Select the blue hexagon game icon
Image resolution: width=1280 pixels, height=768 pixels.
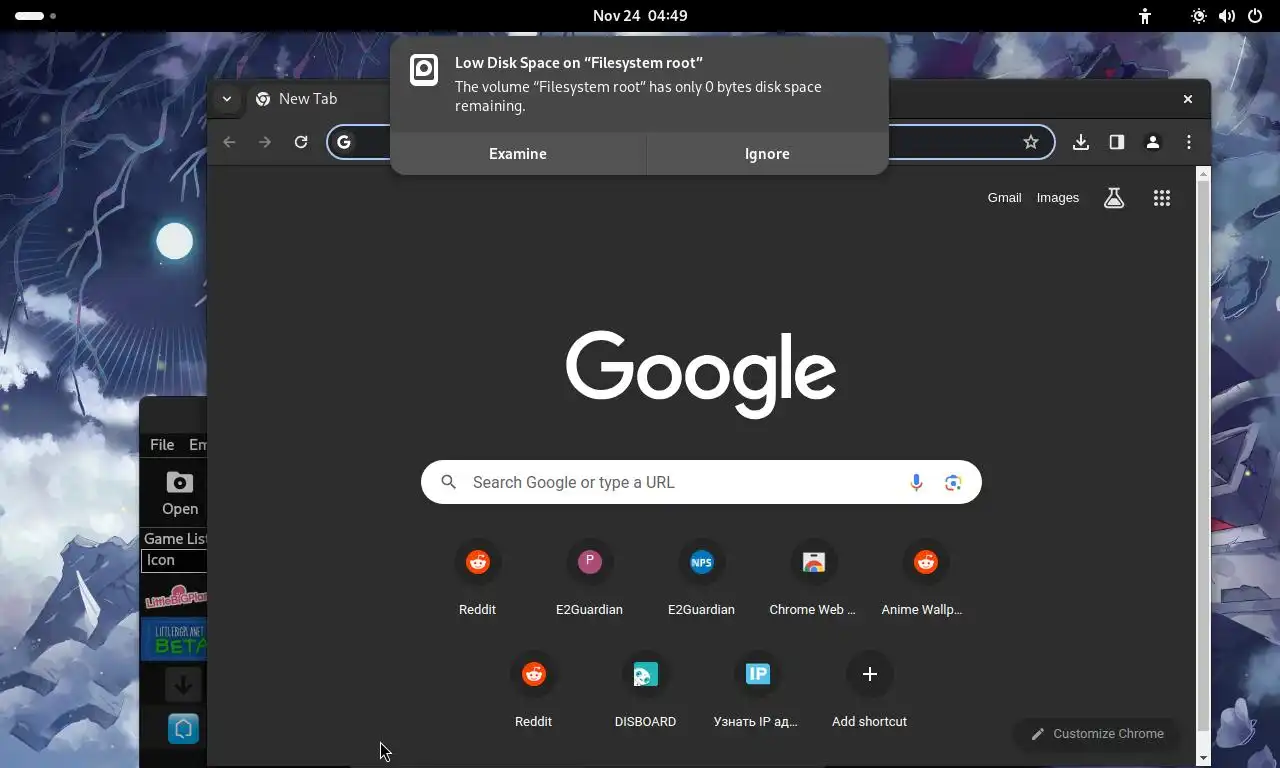tap(183, 728)
